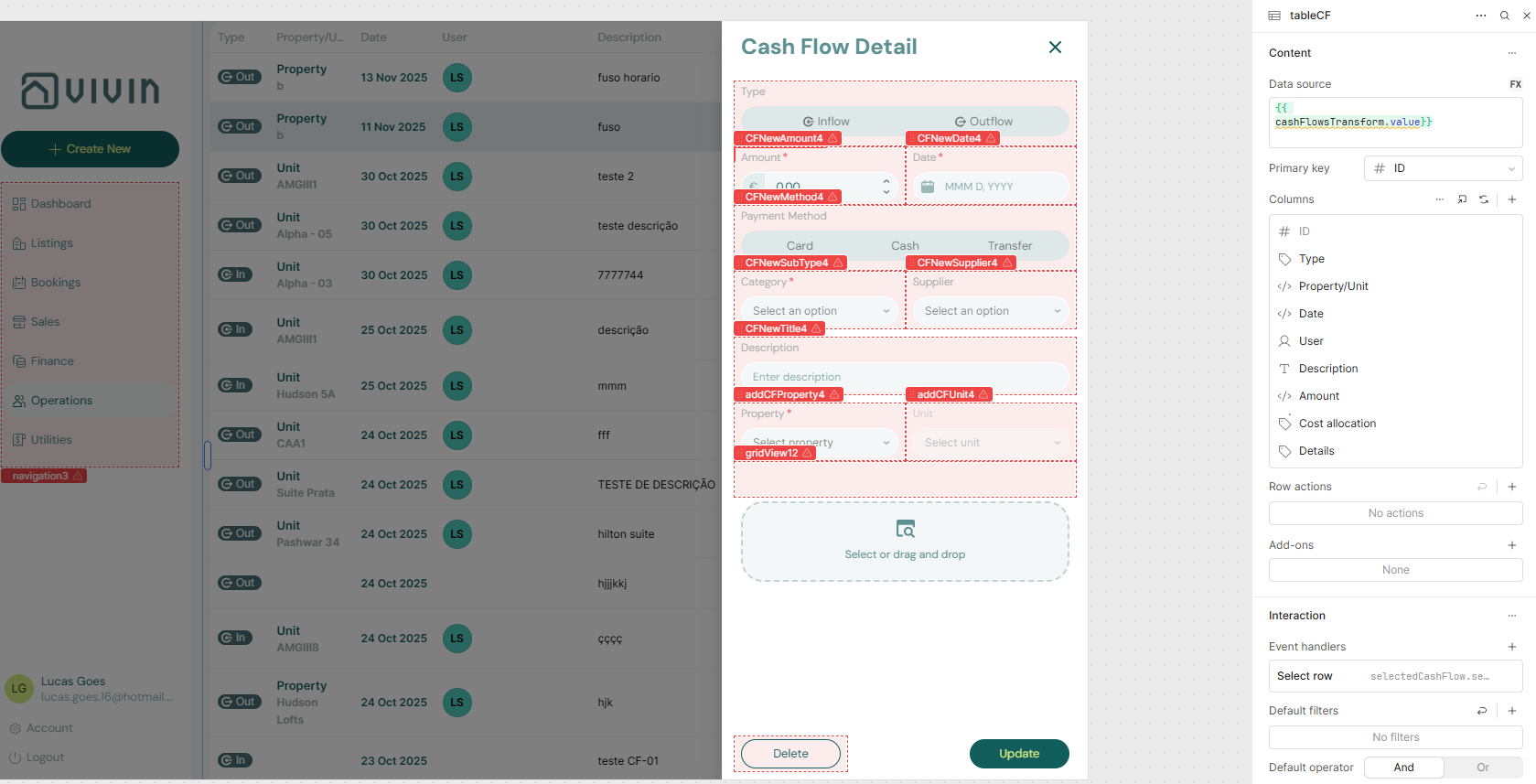Click the Select or drag and drop area
The image size is (1536, 784).
[x=905, y=542]
